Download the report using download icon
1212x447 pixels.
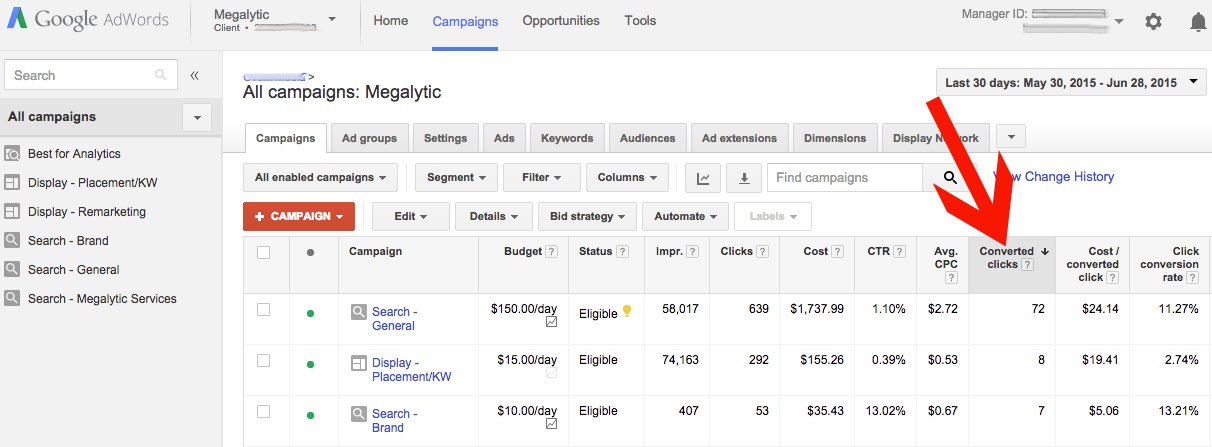coord(743,178)
